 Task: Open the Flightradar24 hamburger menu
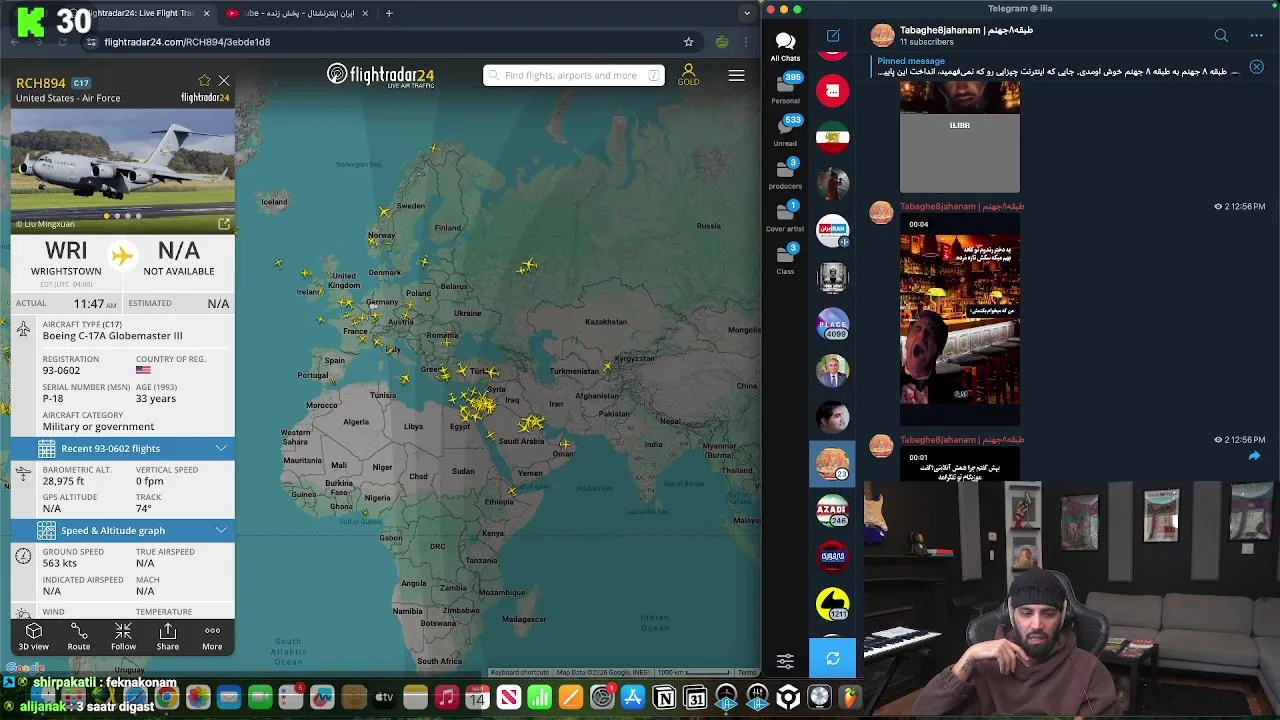736,75
